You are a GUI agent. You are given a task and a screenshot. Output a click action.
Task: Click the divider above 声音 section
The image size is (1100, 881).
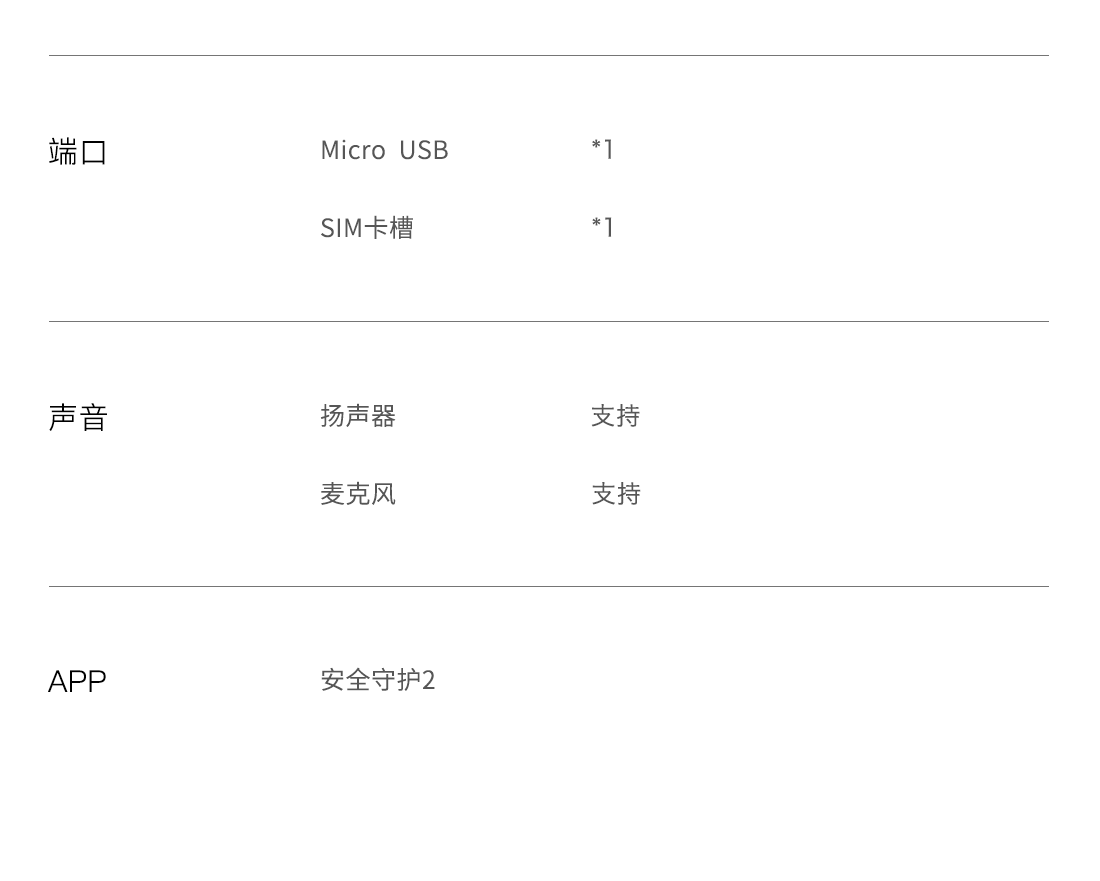pyautogui.click(x=549, y=321)
